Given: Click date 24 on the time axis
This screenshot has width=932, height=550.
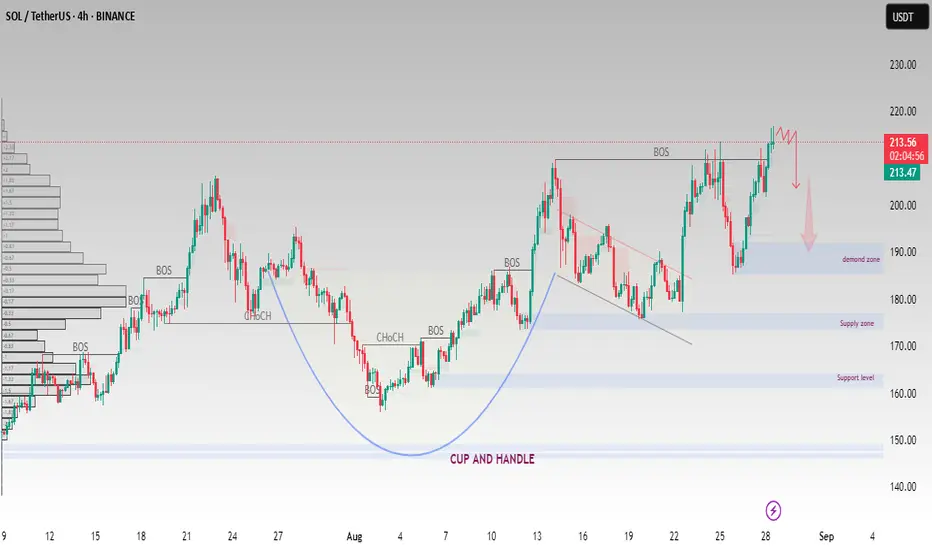Looking at the screenshot, I should (x=232, y=536).
